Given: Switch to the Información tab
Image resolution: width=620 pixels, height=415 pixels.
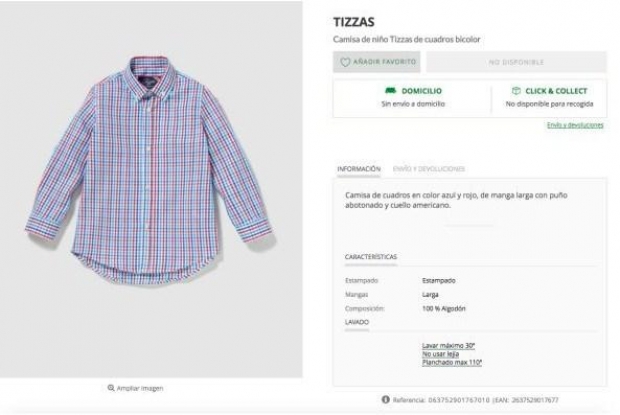Looking at the screenshot, I should point(359,169).
